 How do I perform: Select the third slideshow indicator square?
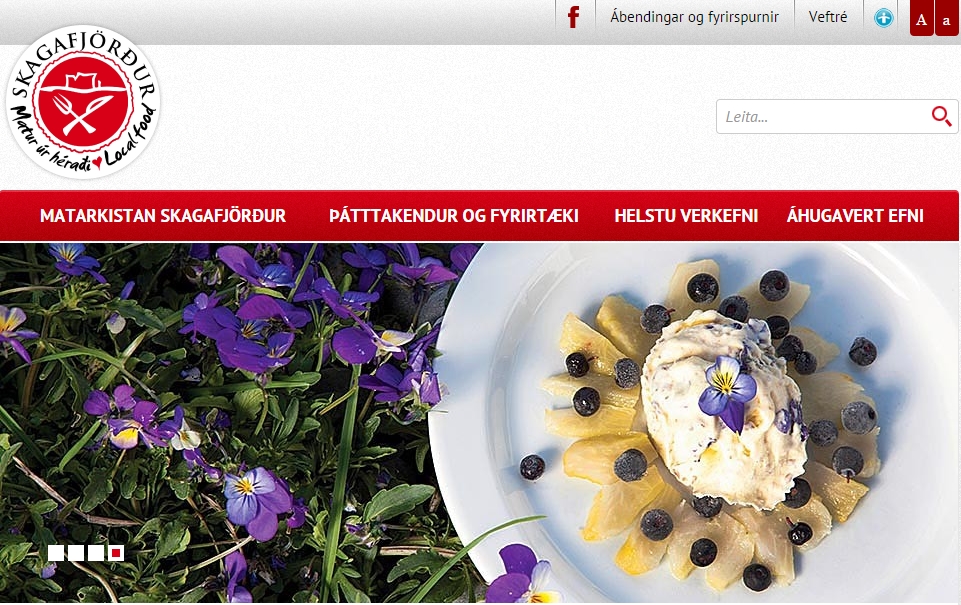click(x=96, y=553)
